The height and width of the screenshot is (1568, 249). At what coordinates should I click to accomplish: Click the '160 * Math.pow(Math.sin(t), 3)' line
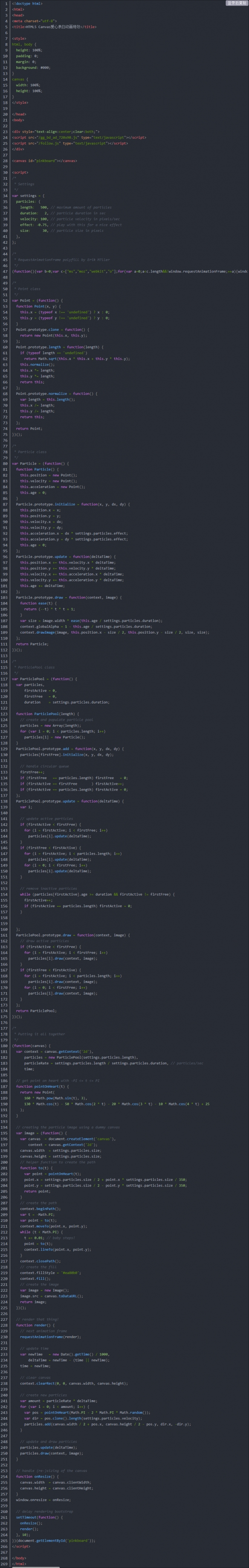pyautogui.click(x=56, y=1099)
